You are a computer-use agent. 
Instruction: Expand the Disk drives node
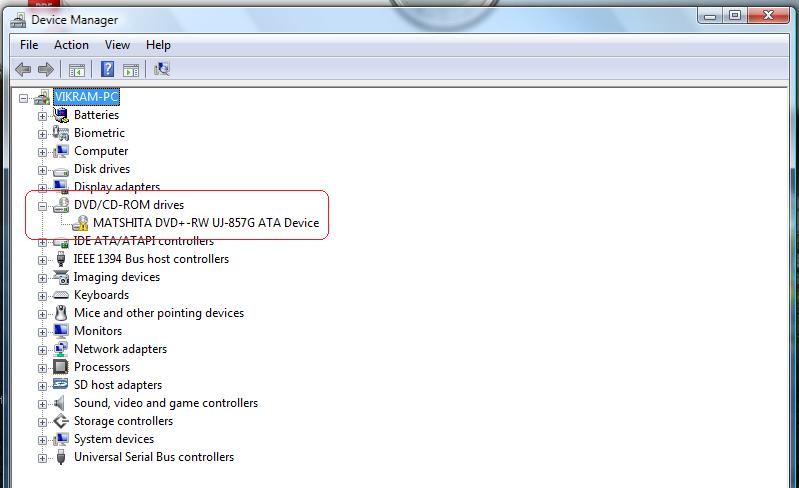click(x=42, y=170)
